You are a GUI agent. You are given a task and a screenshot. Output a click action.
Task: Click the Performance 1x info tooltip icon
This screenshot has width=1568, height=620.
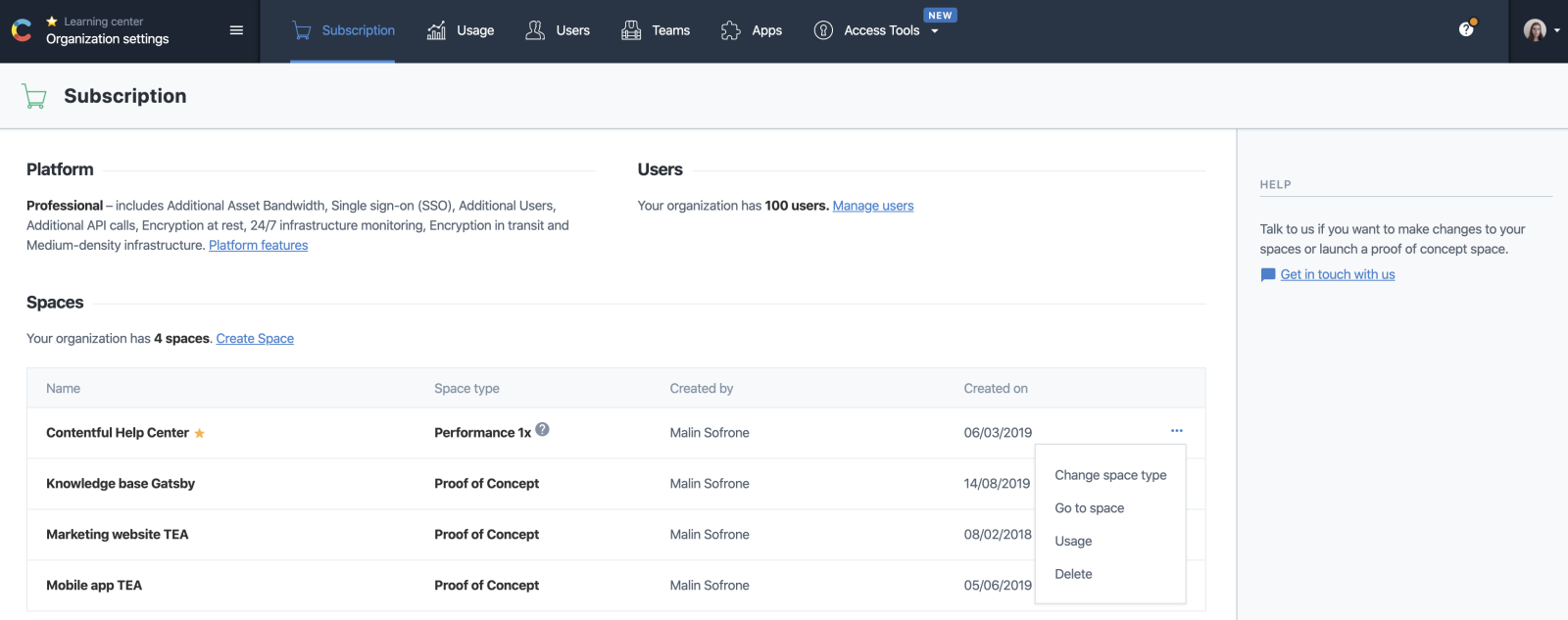click(543, 429)
